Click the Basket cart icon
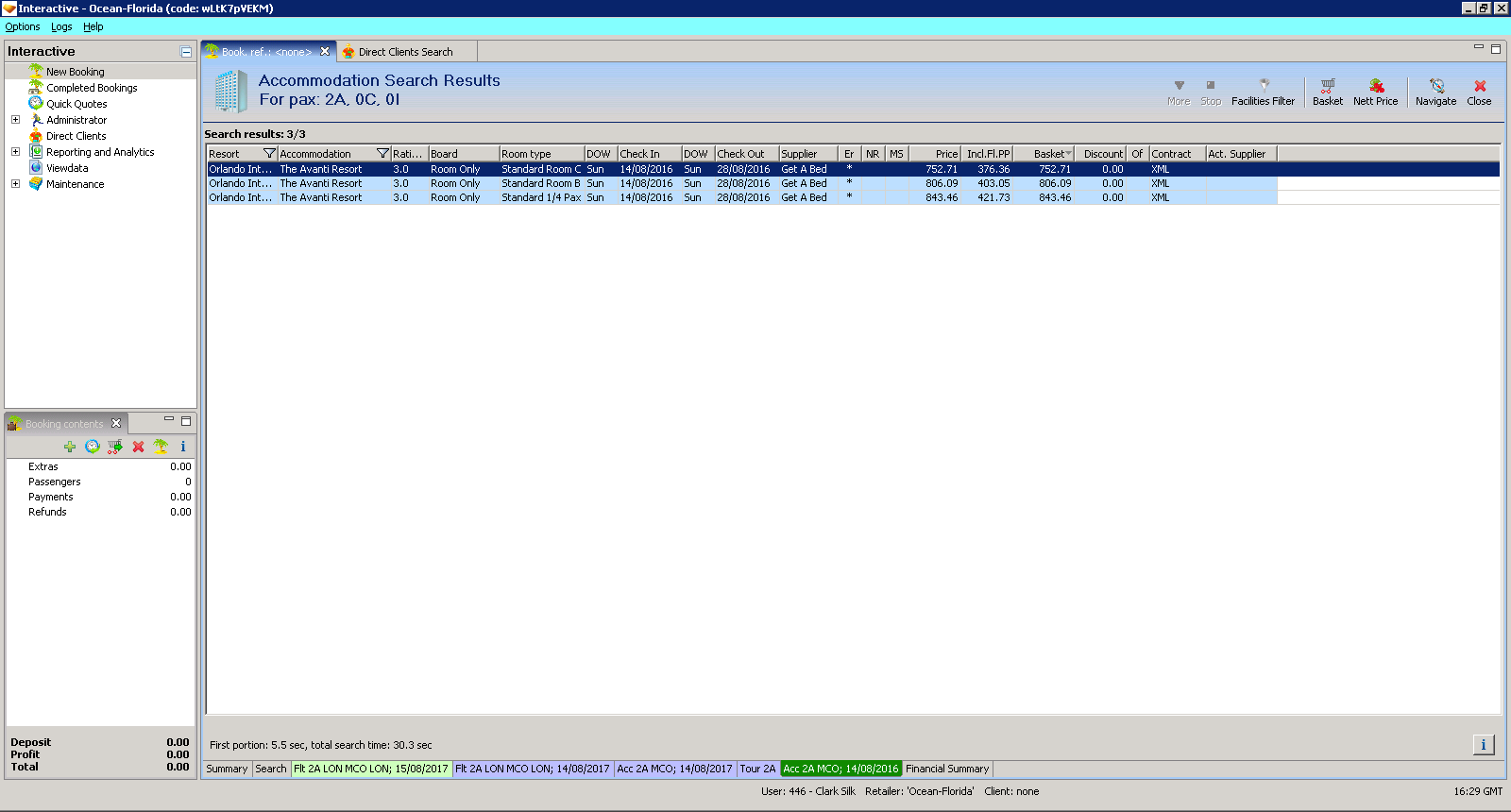1511x812 pixels. tap(1328, 85)
